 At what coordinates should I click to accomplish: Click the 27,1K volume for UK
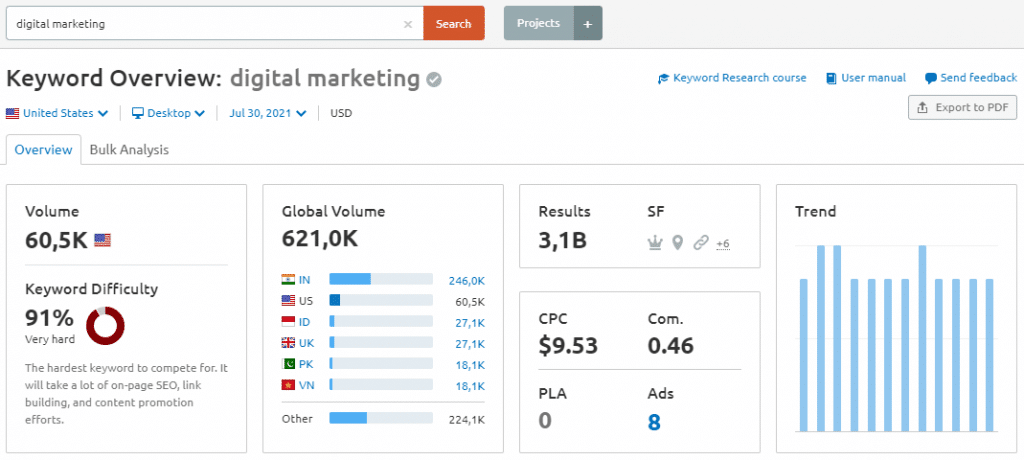(470, 344)
